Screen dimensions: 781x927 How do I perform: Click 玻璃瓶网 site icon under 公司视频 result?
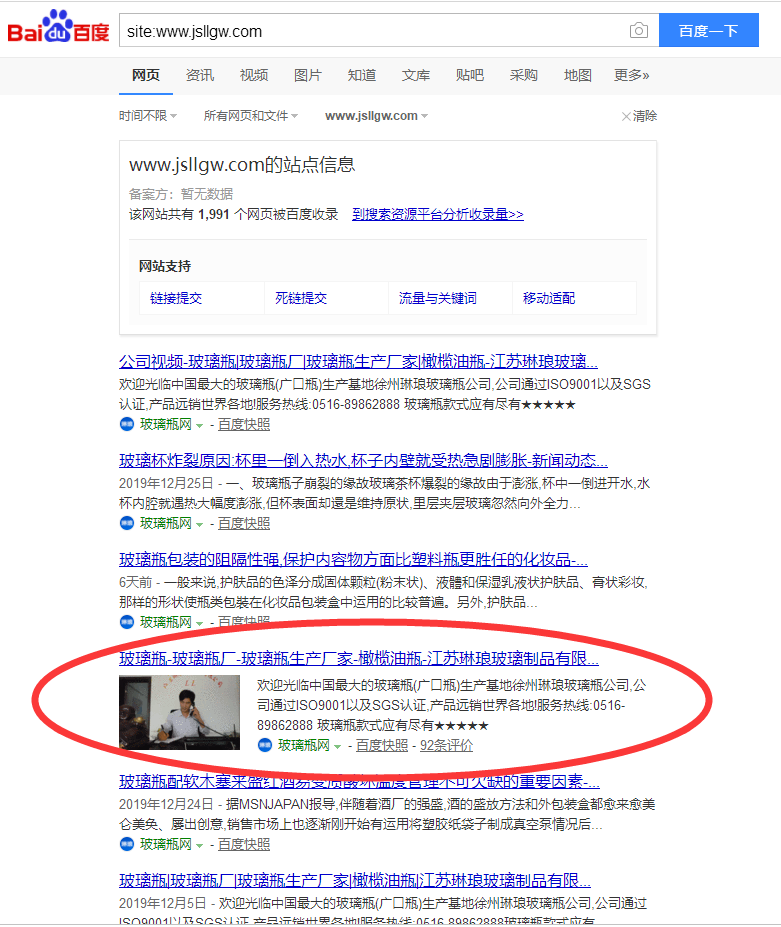click(x=127, y=424)
